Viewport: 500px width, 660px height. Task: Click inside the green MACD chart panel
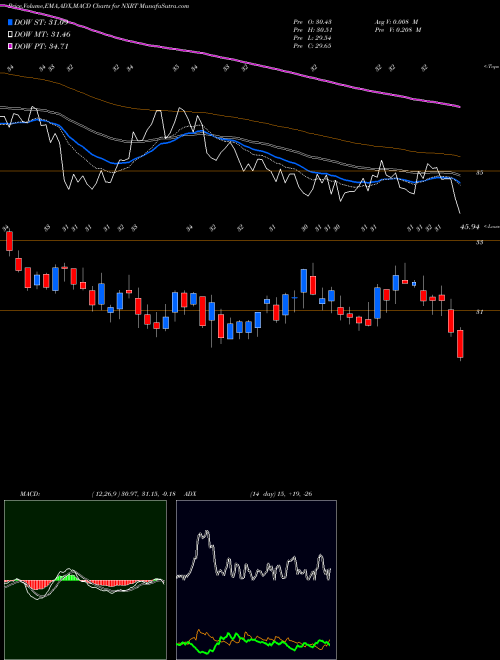(85, 580)
